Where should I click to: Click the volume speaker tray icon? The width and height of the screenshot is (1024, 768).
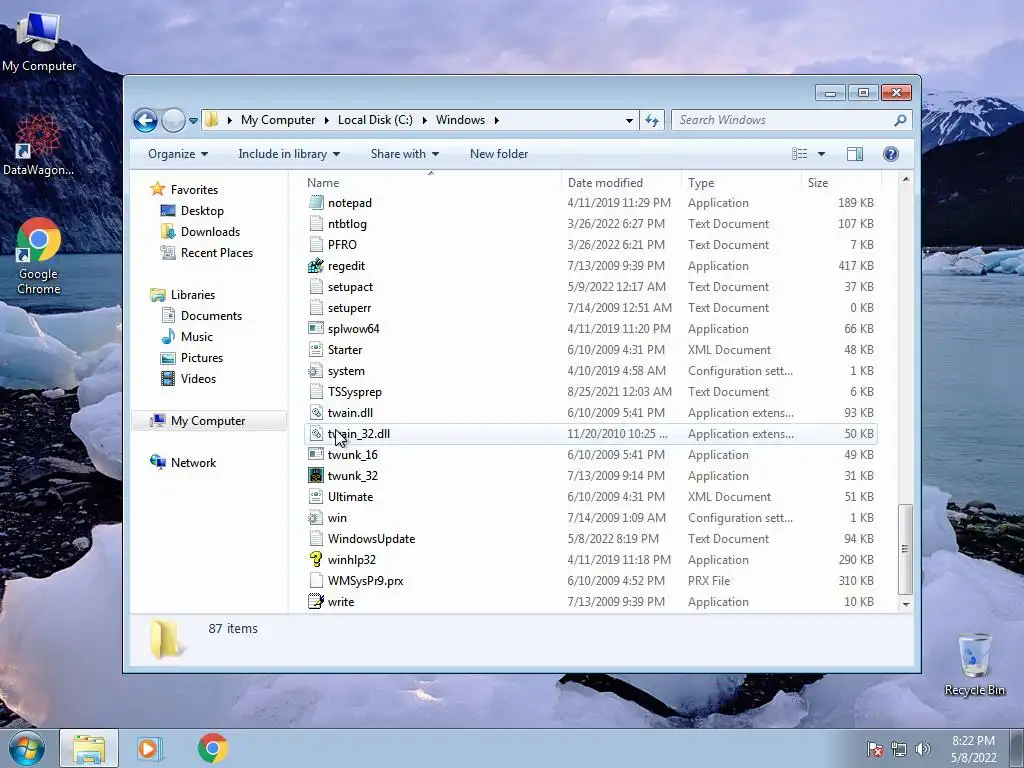(x=922, y=749)
